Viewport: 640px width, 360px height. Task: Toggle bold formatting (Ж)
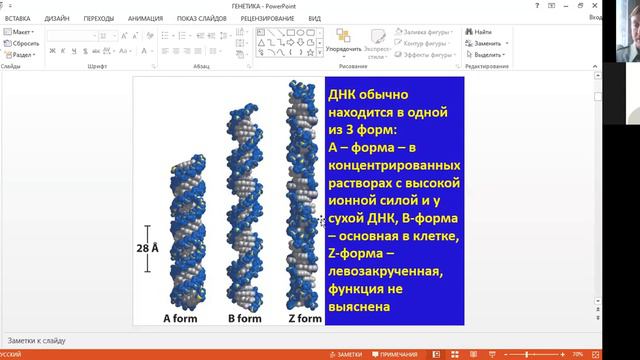click(x=52, y=51)
